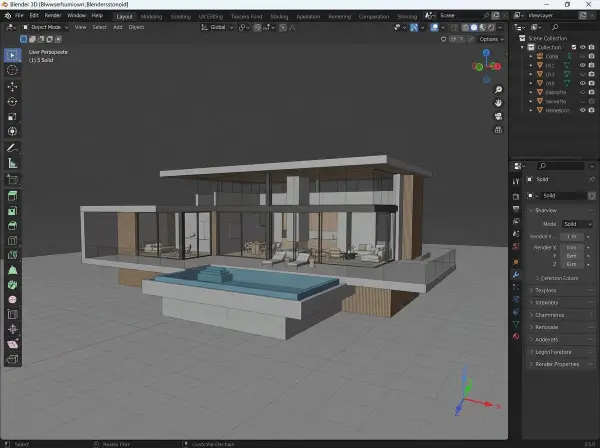The image size is (600, 448).
Task: Disable render camera icon for Collection
Action: click(x=592, y=47)
